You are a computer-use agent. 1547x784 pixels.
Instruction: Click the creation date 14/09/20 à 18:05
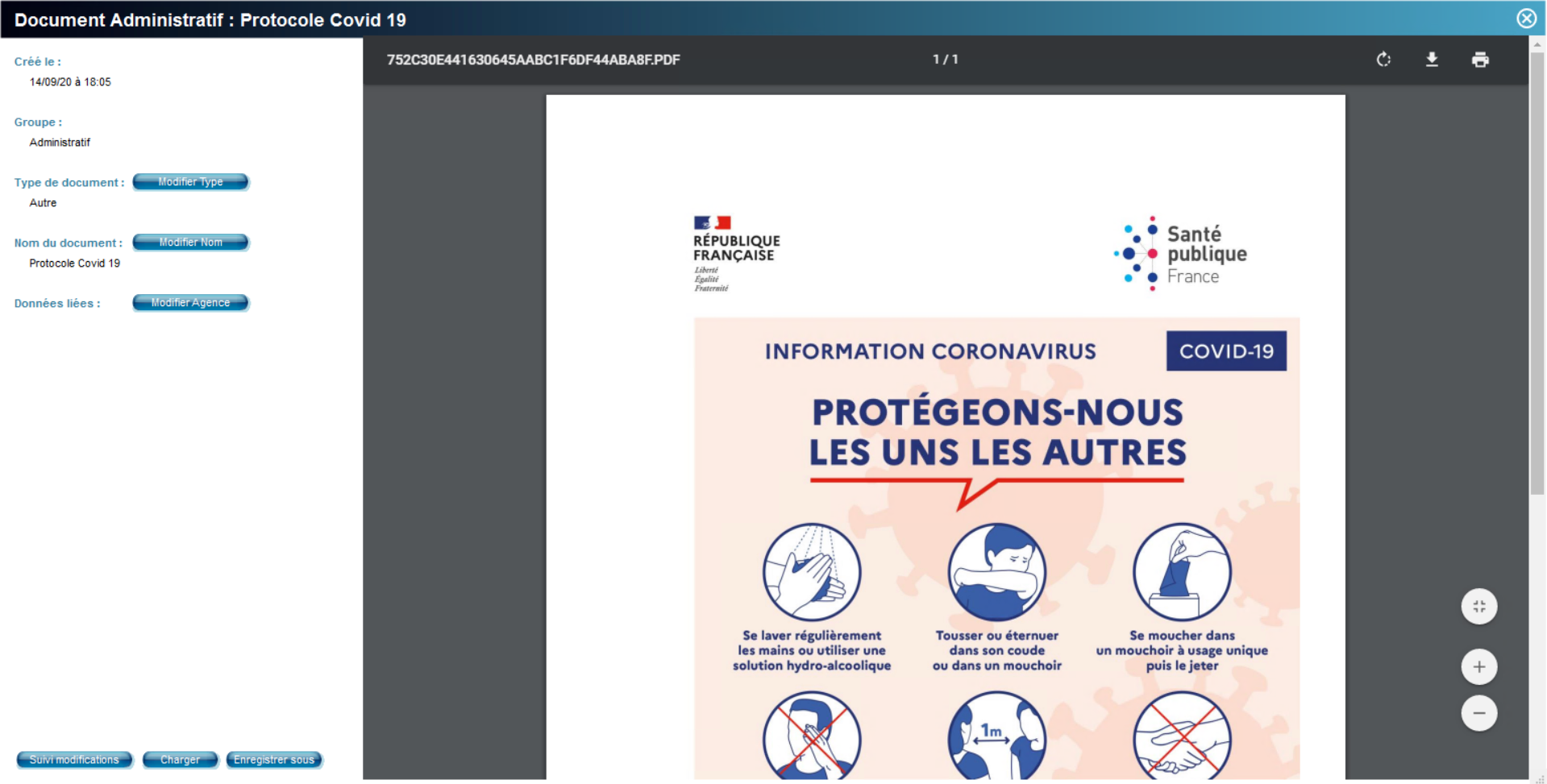pyautogui.click(x=70, y=82)
